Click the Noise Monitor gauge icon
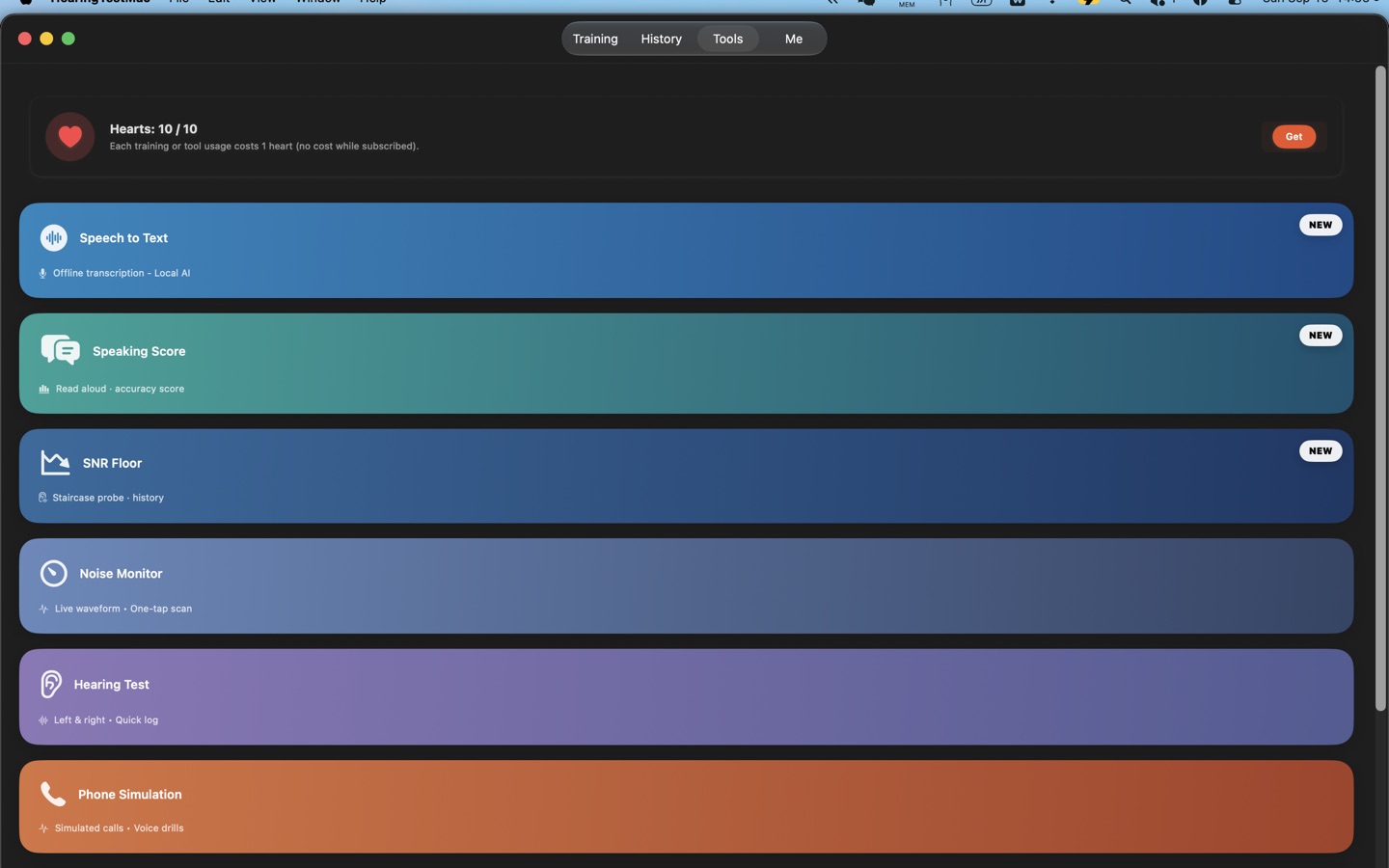Viewport: 1389px width, 868px height. (54, 574)
